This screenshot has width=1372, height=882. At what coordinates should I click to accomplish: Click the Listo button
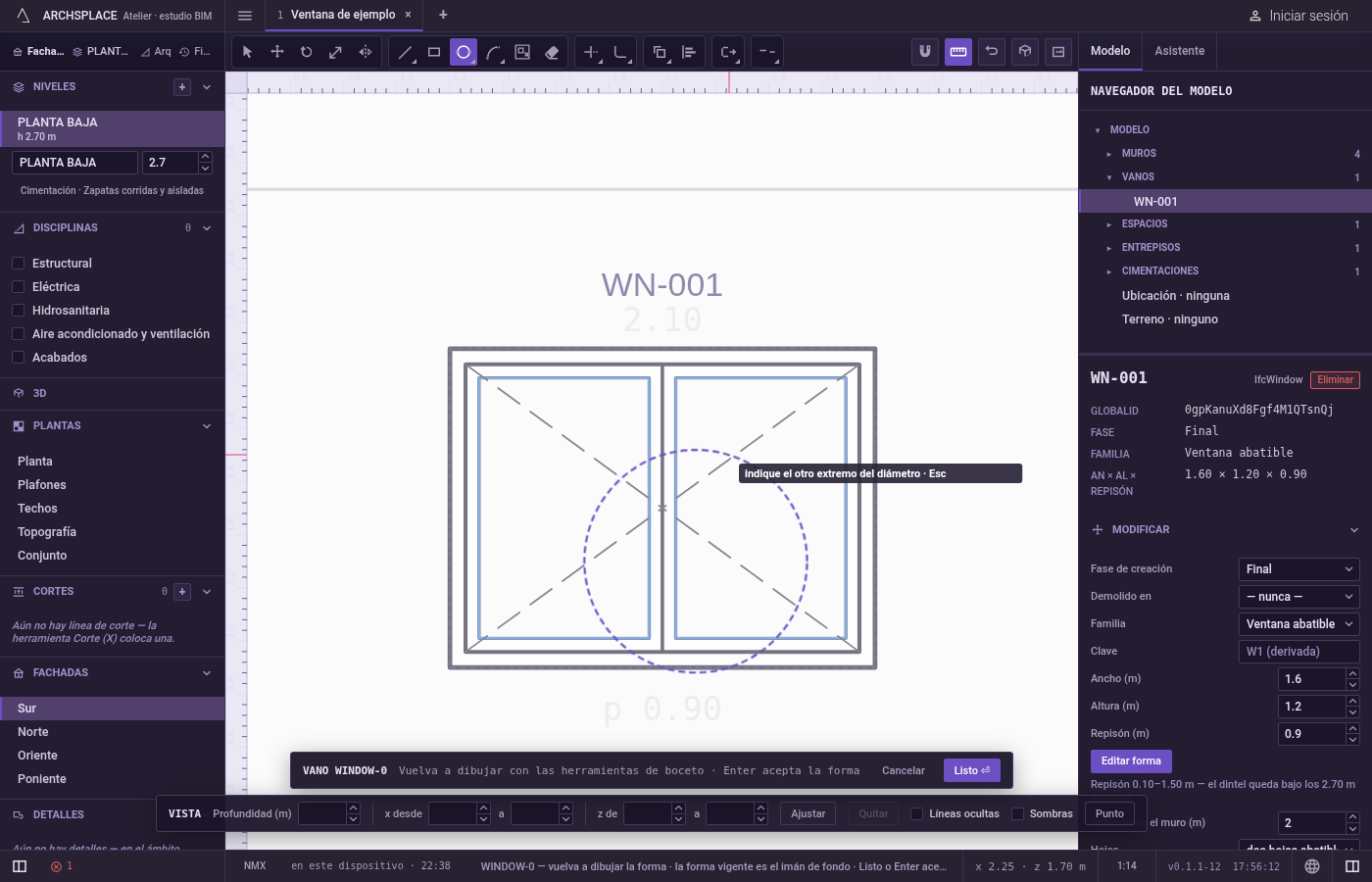tap(972, 770)
